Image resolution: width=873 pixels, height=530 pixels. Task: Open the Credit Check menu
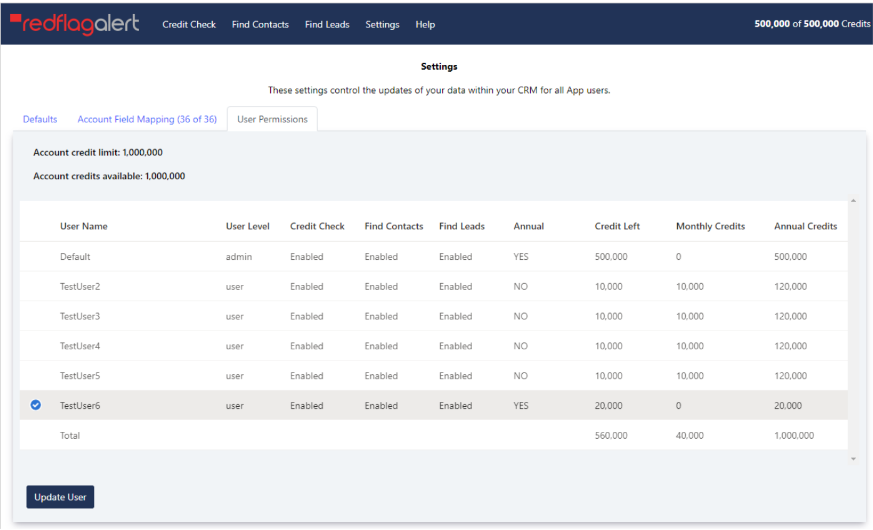189,24
